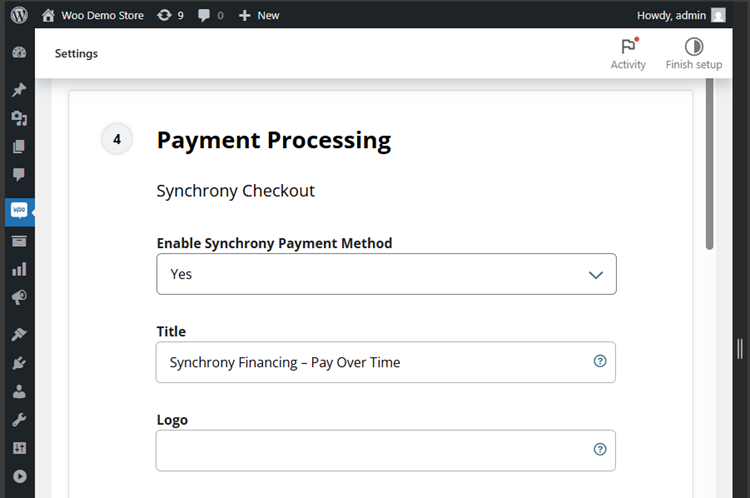Click the WooCommerce sidebar icon
The width and height of the screenshot is (750, 498).
(18, 211)
